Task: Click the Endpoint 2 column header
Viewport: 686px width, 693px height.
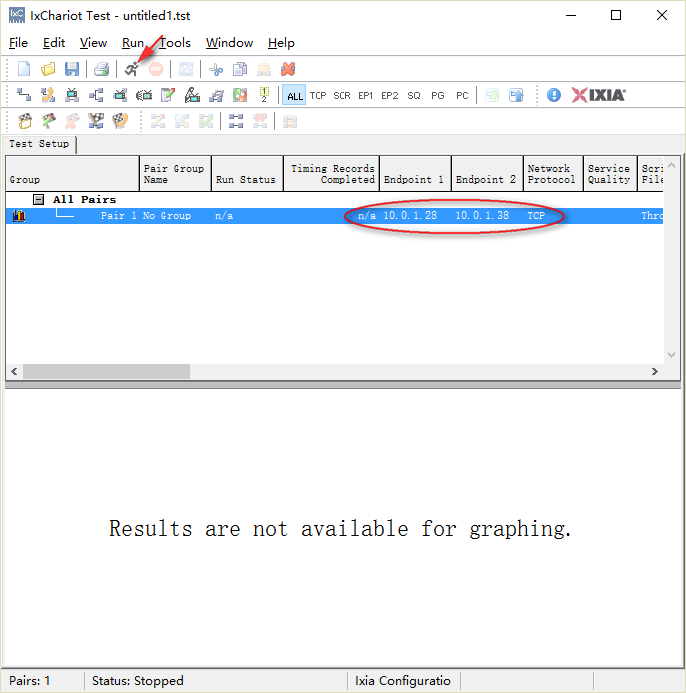Action: pyautogui.click(x=487, y=173)
